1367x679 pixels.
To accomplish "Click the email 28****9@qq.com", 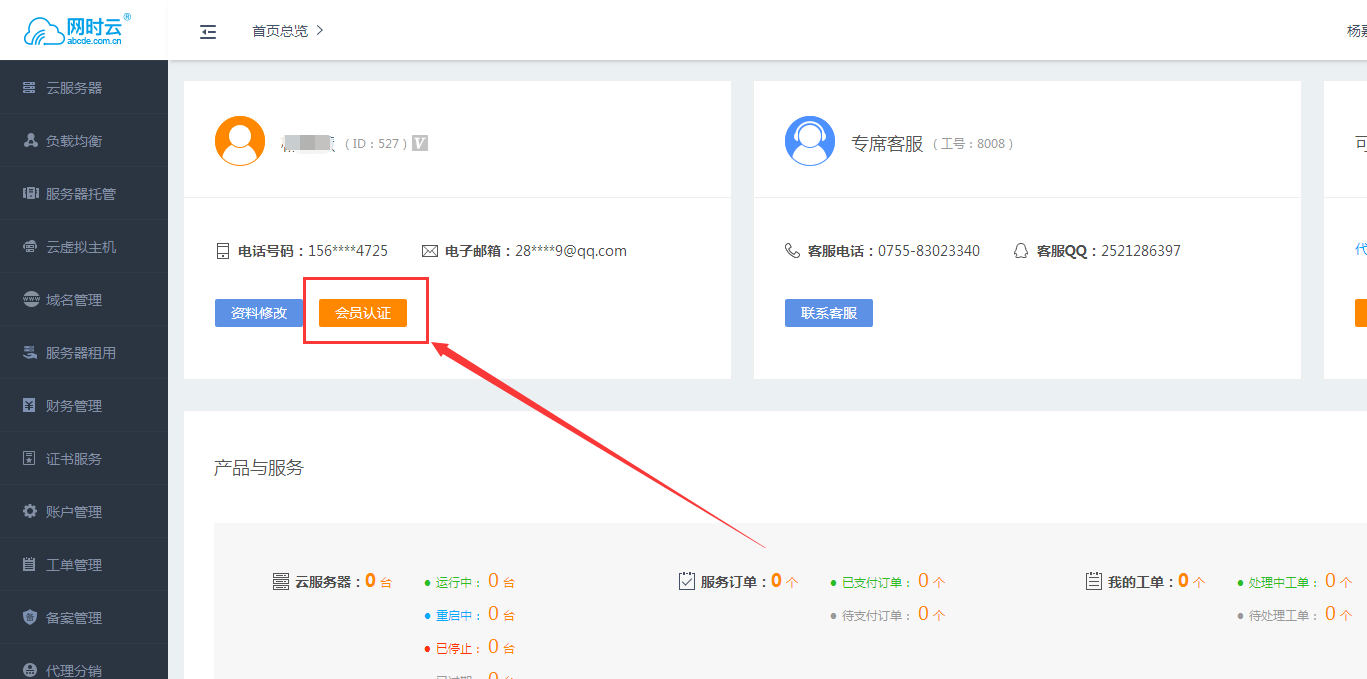I will click(571, 251).
